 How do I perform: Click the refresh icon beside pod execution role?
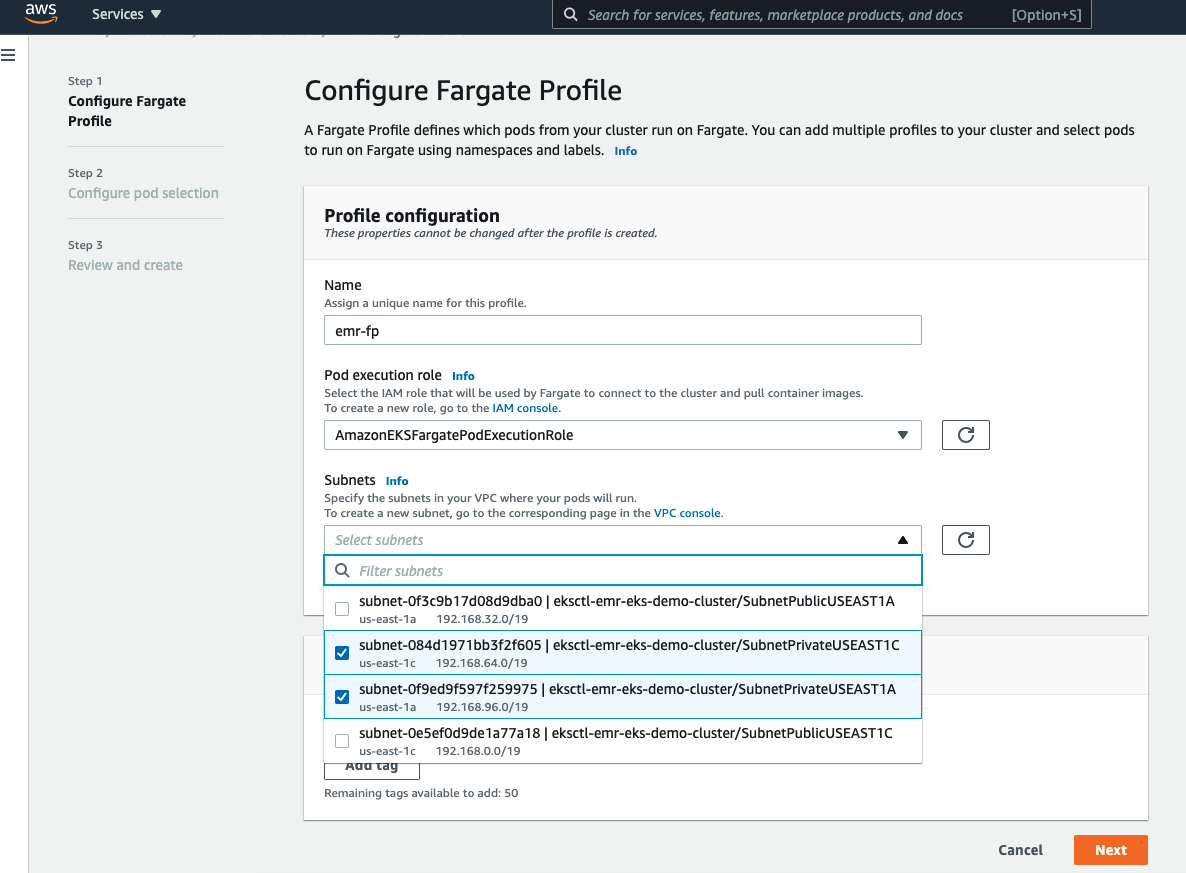[x=964, y=434]
